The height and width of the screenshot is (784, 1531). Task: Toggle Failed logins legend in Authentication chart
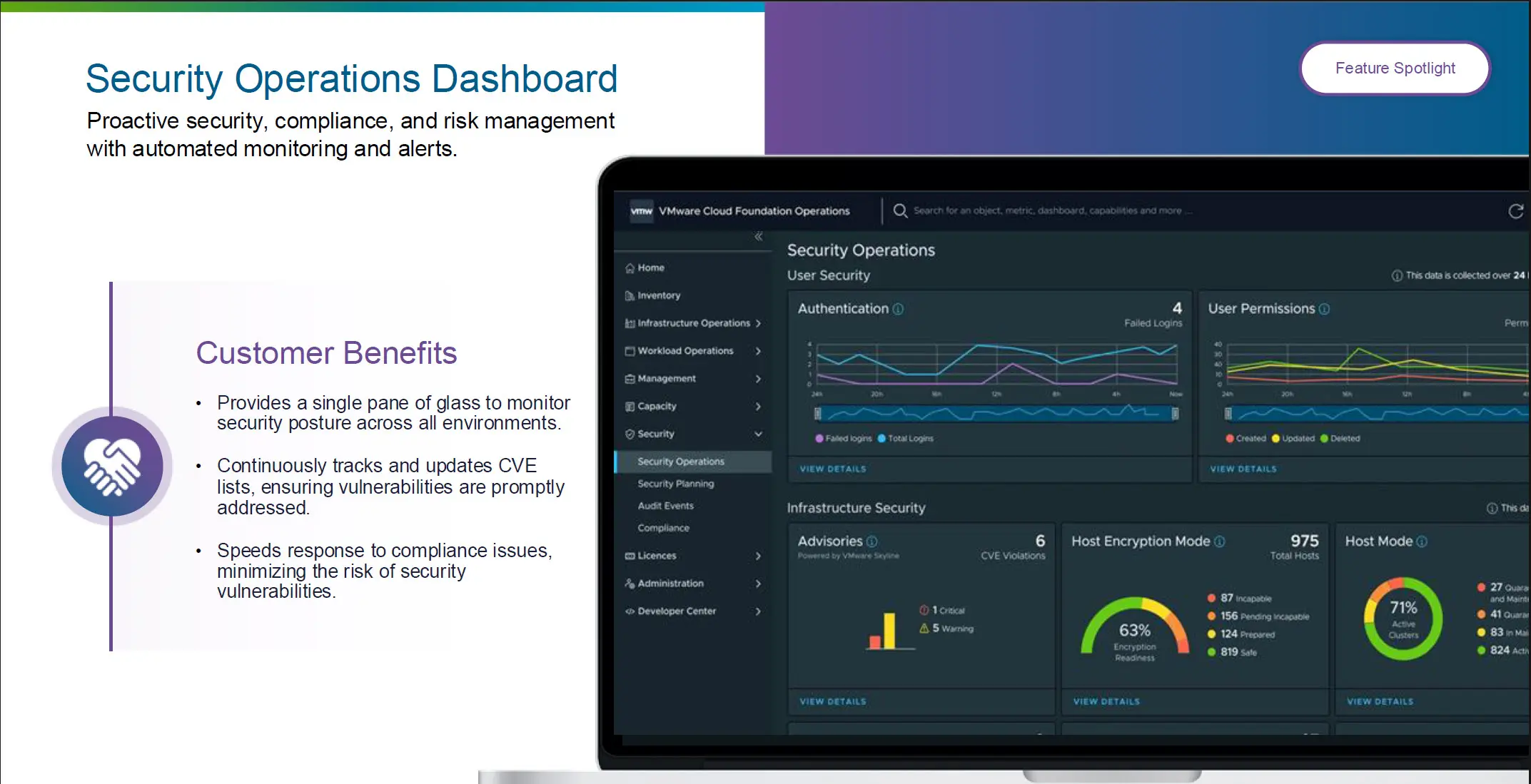[843, 439]
